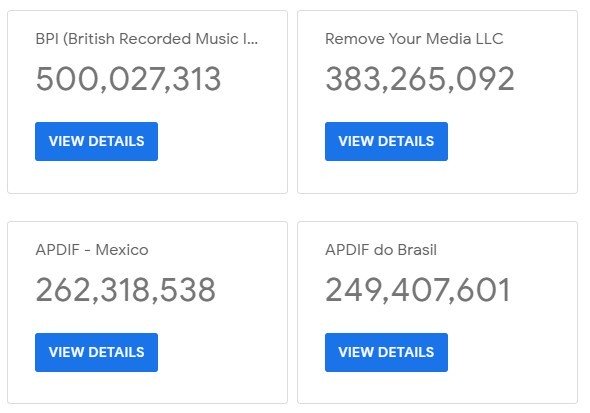Select View Details for APDIF - Mexico
590x413 pixels.
(96, 352)
